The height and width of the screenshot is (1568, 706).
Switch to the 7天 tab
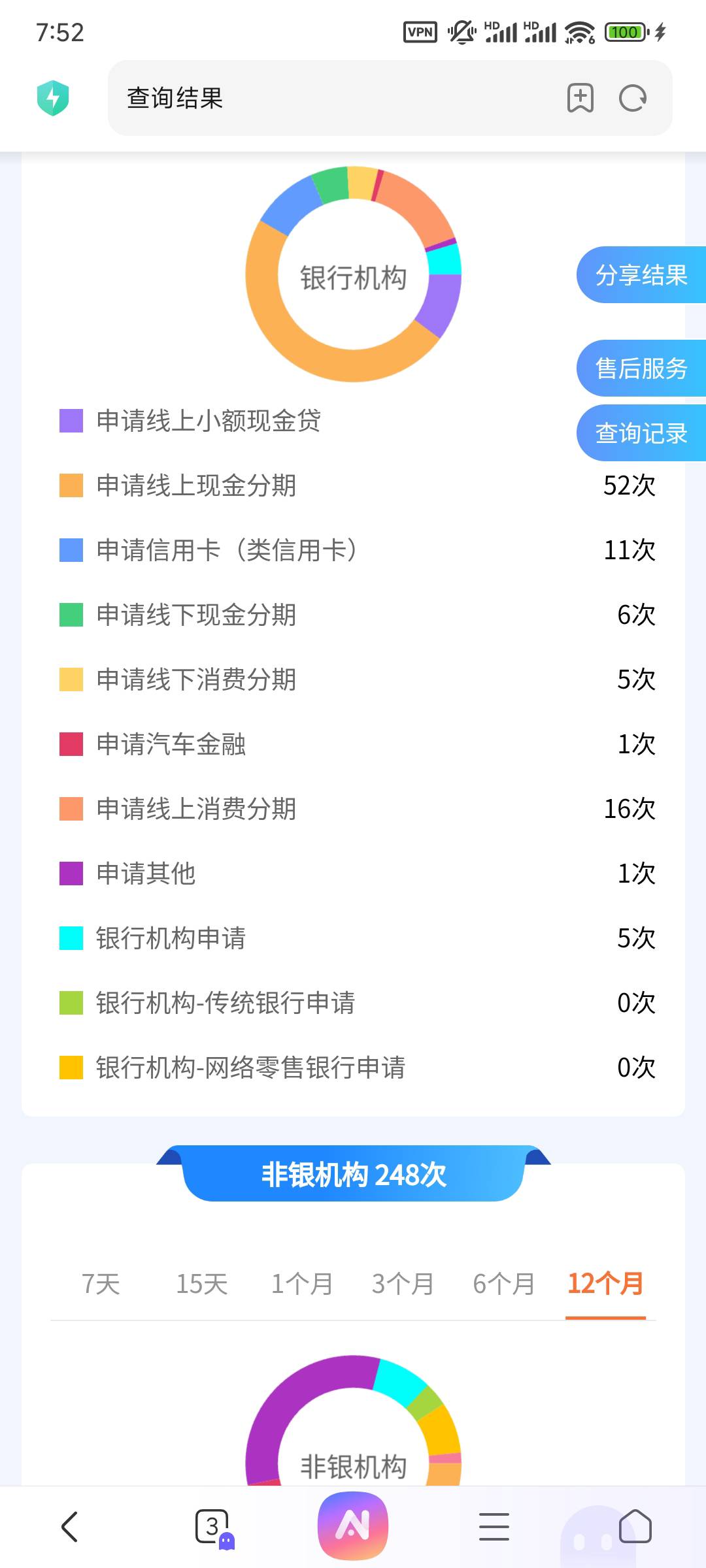pyautogui.click(x=101, y=1284)
